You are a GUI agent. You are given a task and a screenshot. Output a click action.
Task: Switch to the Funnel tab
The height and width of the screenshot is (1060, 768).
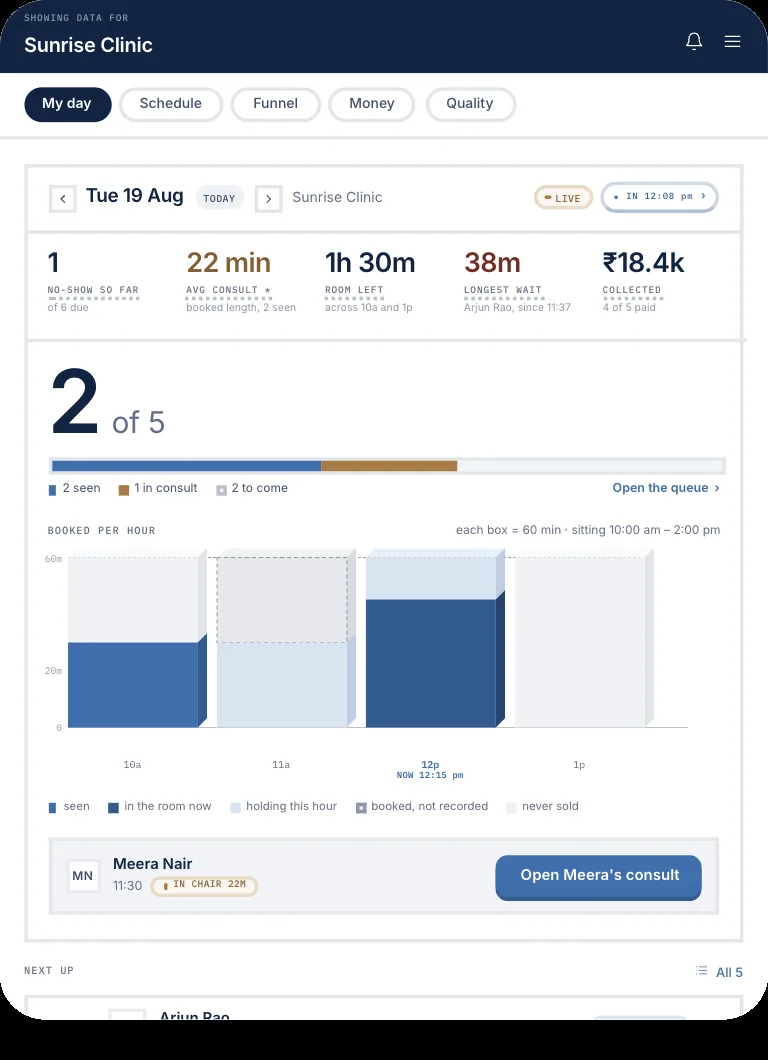pyautogui.click(x=275, y=104)
